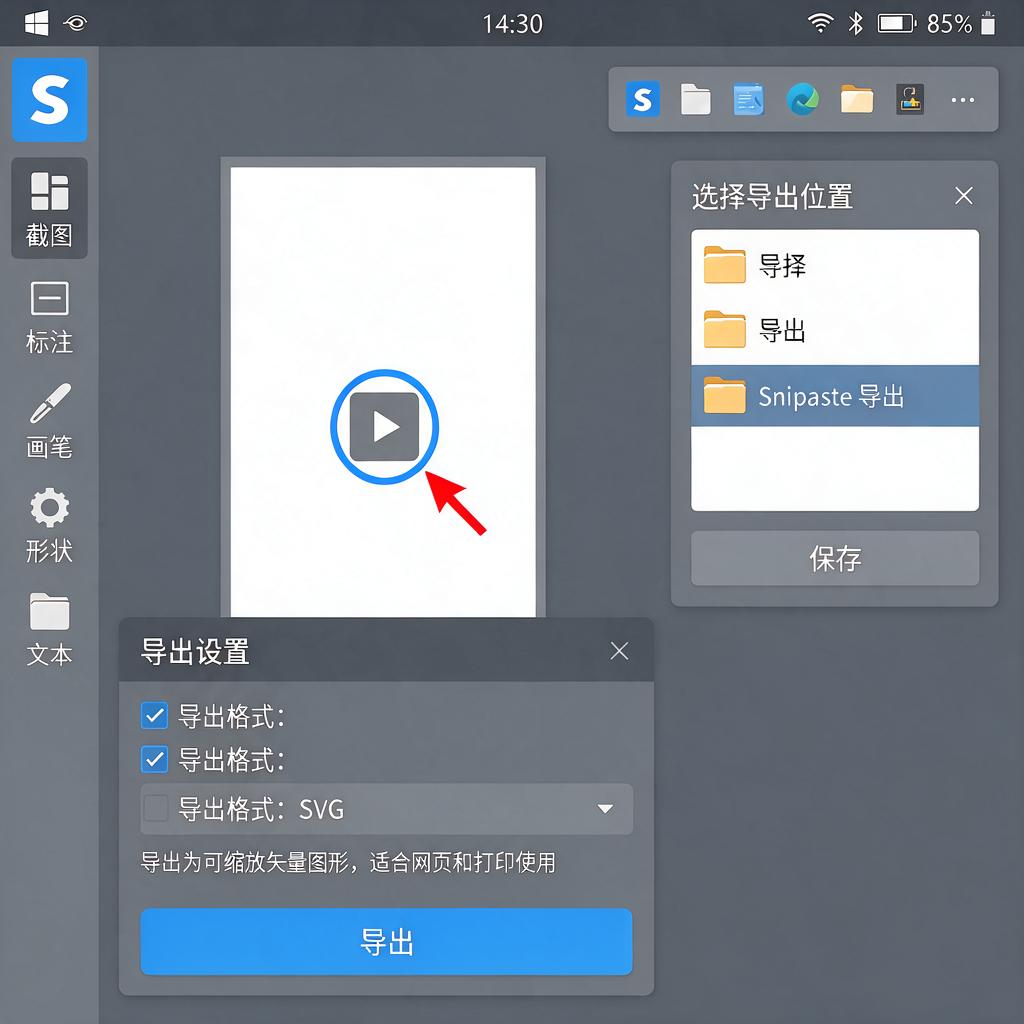Screen dimensions: 1024x1024
Task: Click the play button on the canvas
Action: point(384,426)
